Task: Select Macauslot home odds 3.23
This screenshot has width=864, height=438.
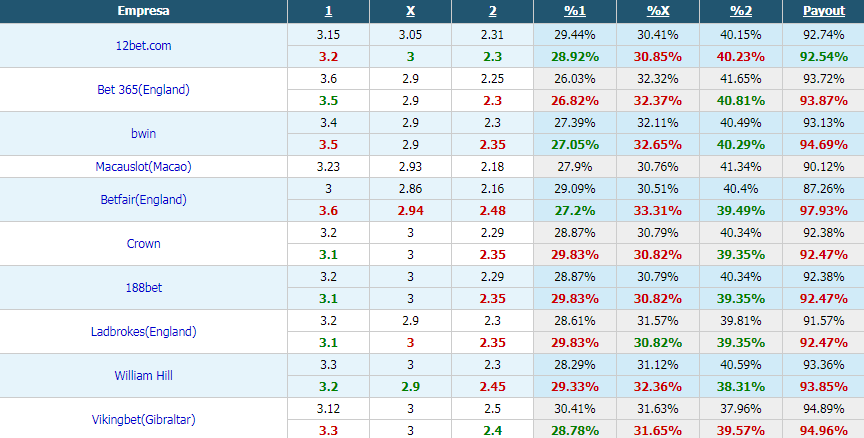Action: coord(328,167)
